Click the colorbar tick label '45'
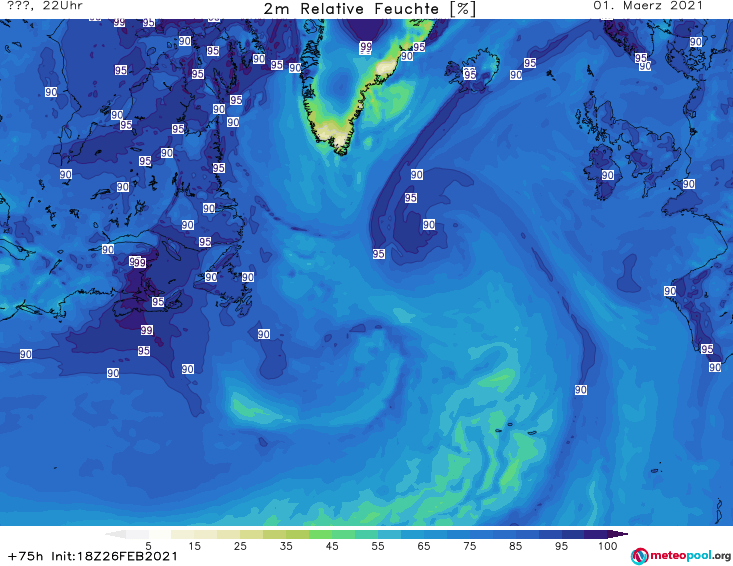The height and width of the screenshot is (566, 733). click(332, 546)
